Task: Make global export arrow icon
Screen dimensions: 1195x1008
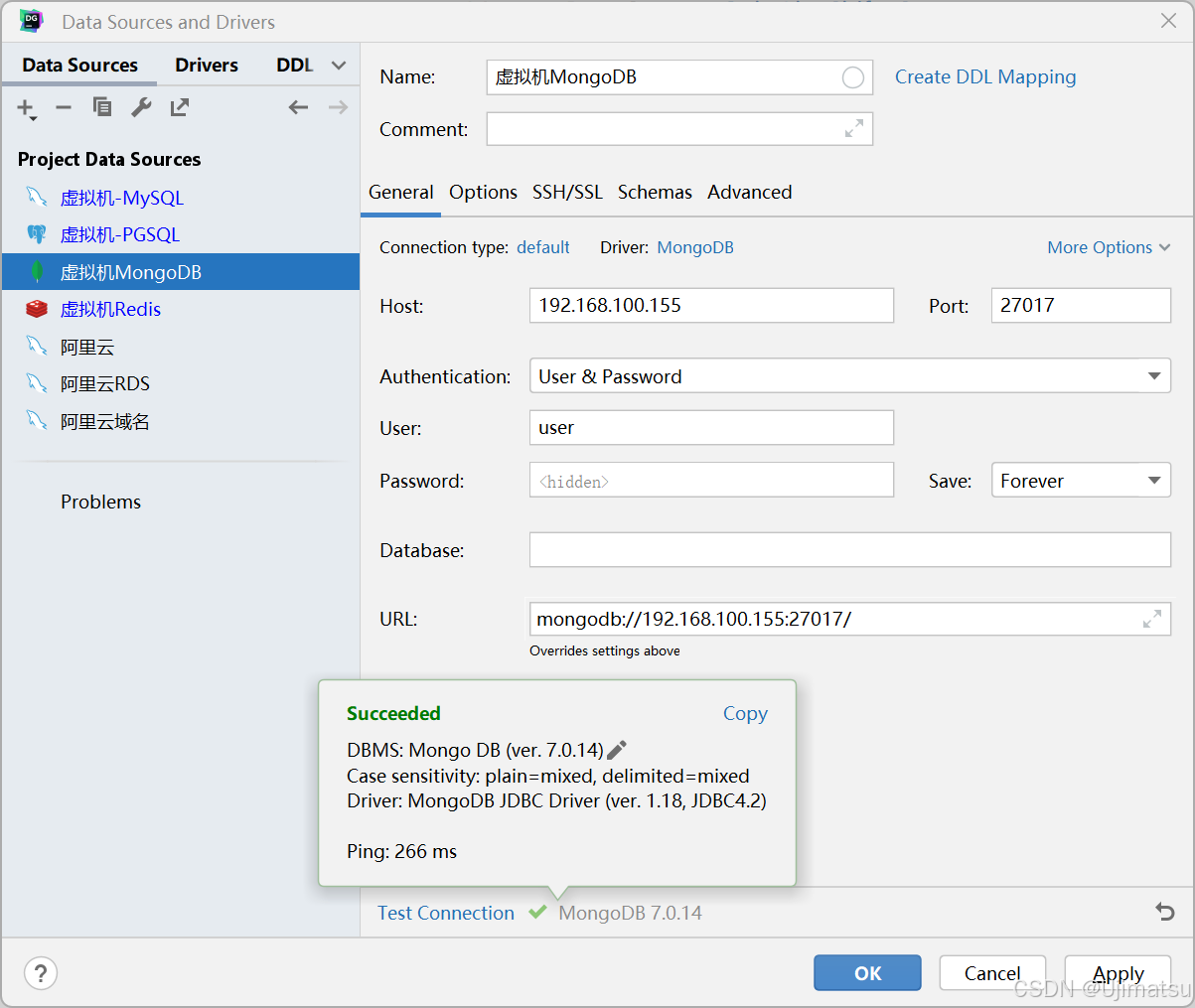Action: click(x=180, y=107)
